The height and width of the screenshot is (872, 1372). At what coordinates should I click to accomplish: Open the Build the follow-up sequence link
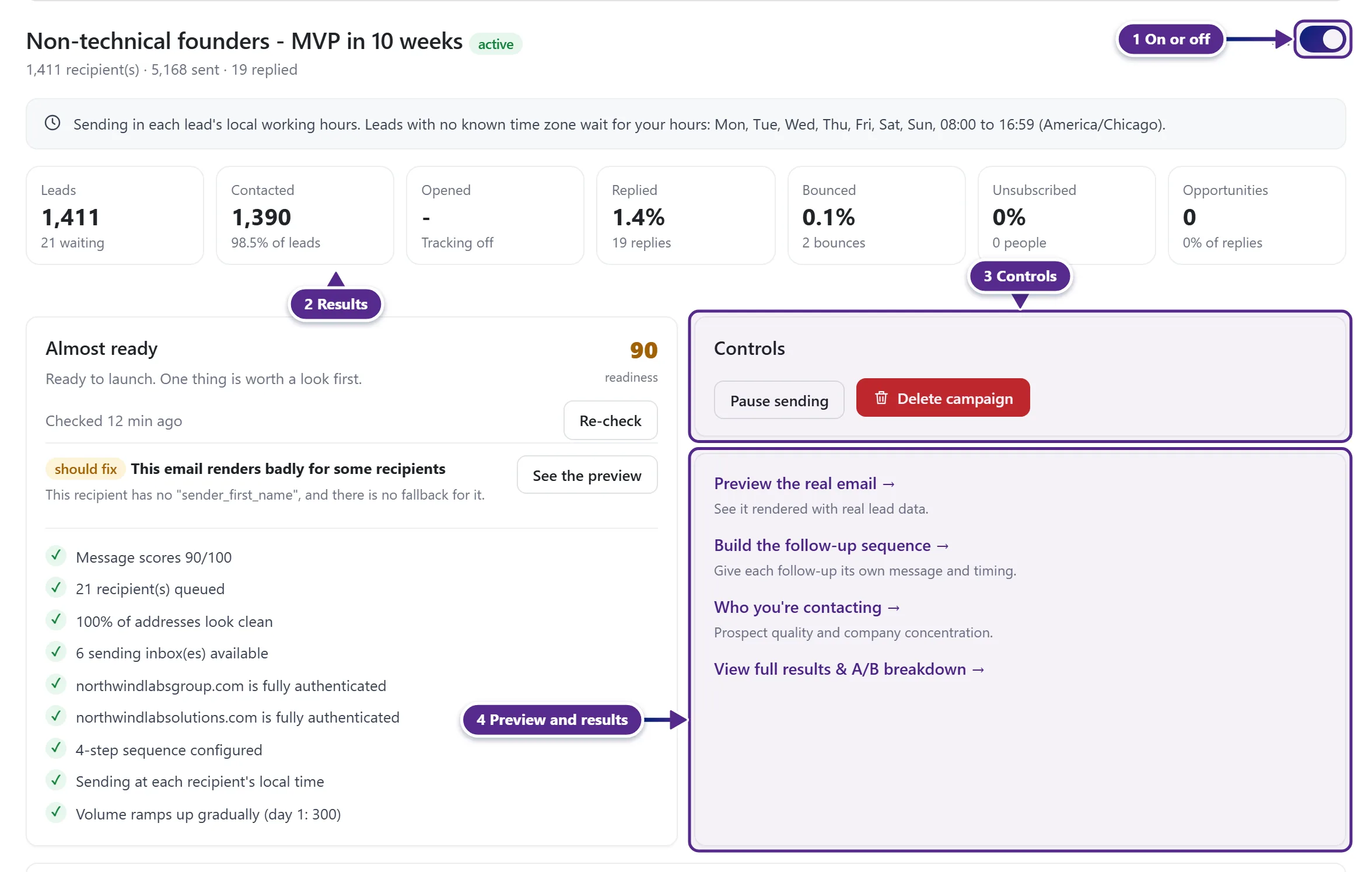831,545
